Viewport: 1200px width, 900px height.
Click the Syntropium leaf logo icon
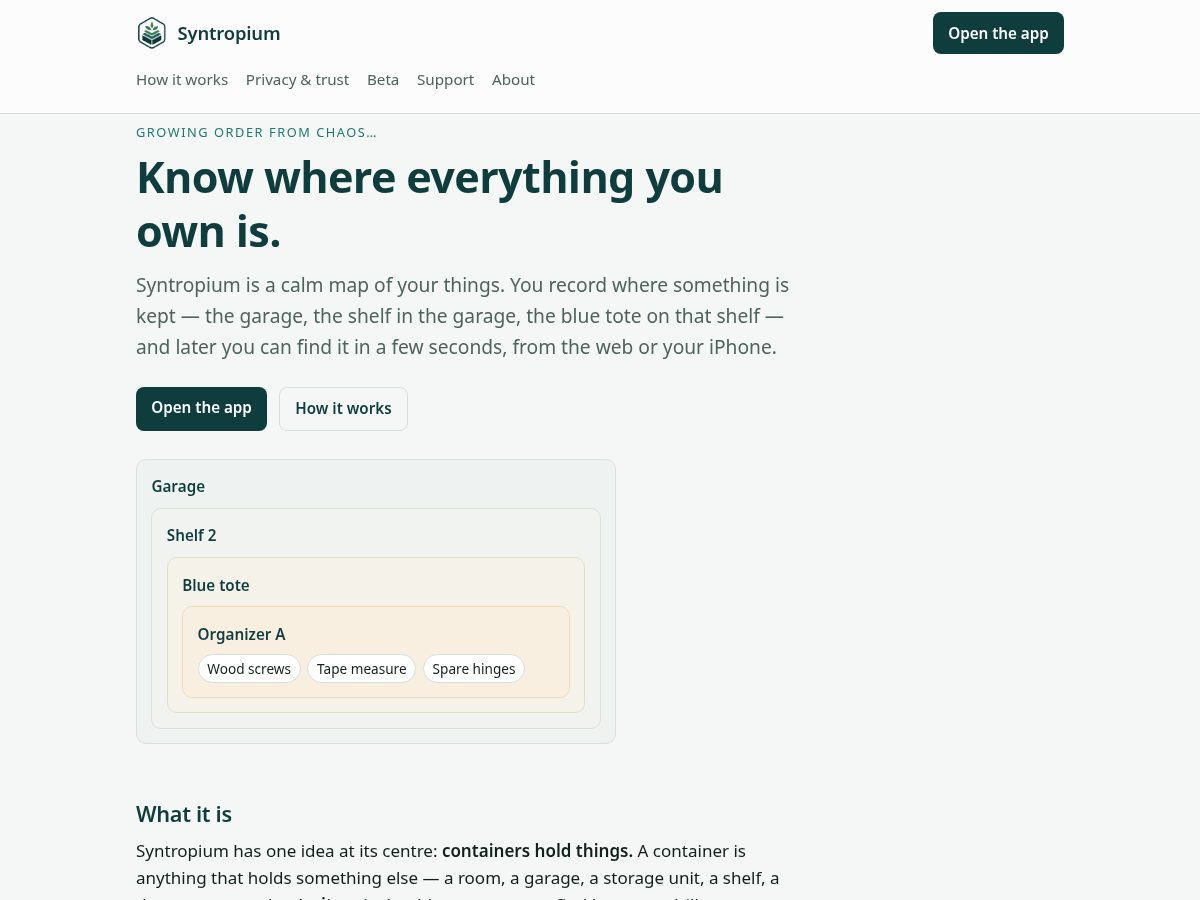[152, 33]
